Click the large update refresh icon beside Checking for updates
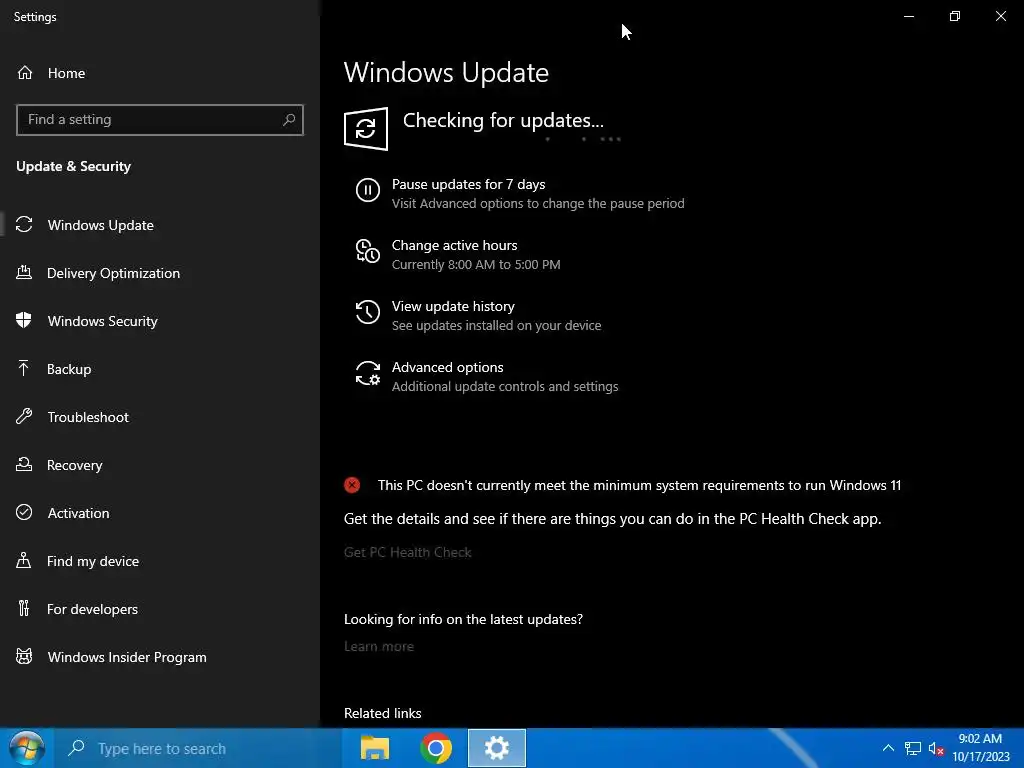1024x768 pixels. pyautogui.click(x=366, y=129)
